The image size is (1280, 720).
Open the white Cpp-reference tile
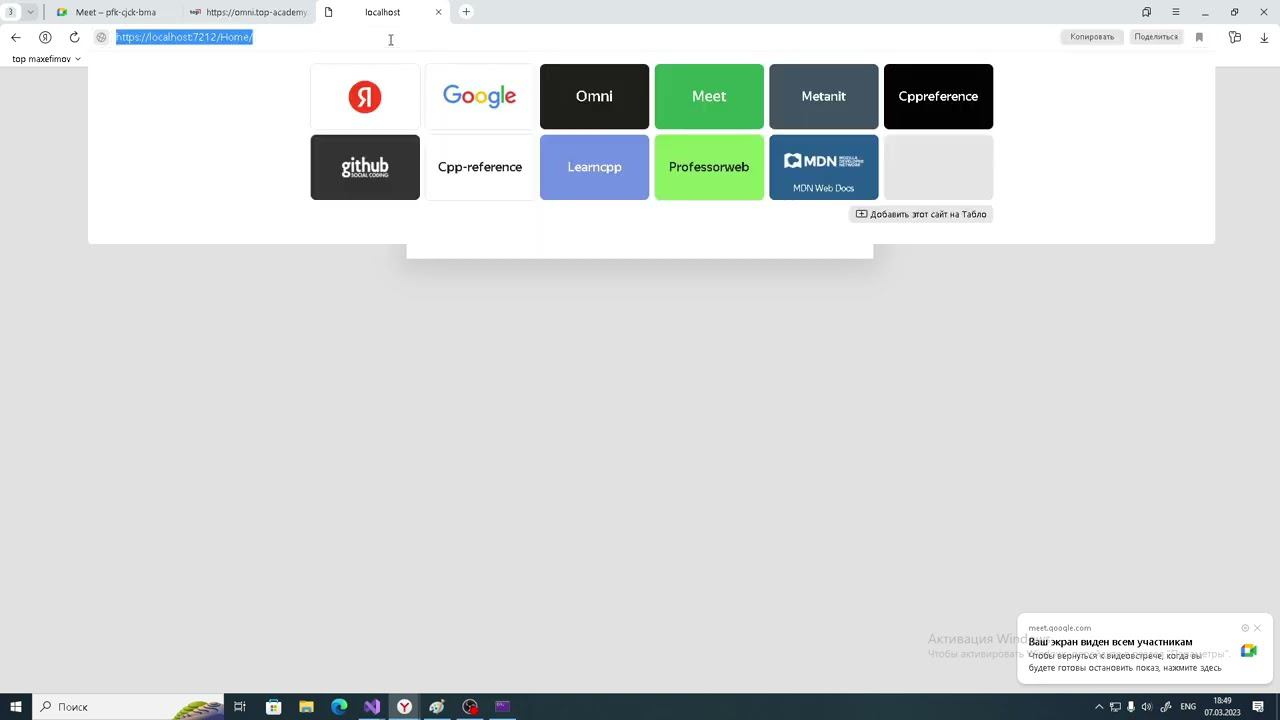[x=479, y=167]
